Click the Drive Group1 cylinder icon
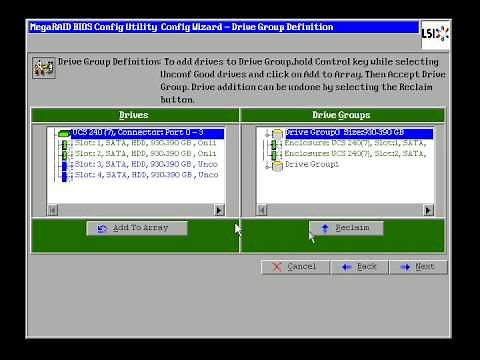This screenshot has width=480, height=360. (x=277, y=166)
